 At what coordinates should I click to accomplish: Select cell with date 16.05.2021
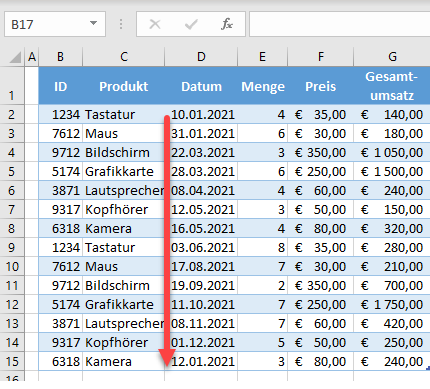(201, 228)
